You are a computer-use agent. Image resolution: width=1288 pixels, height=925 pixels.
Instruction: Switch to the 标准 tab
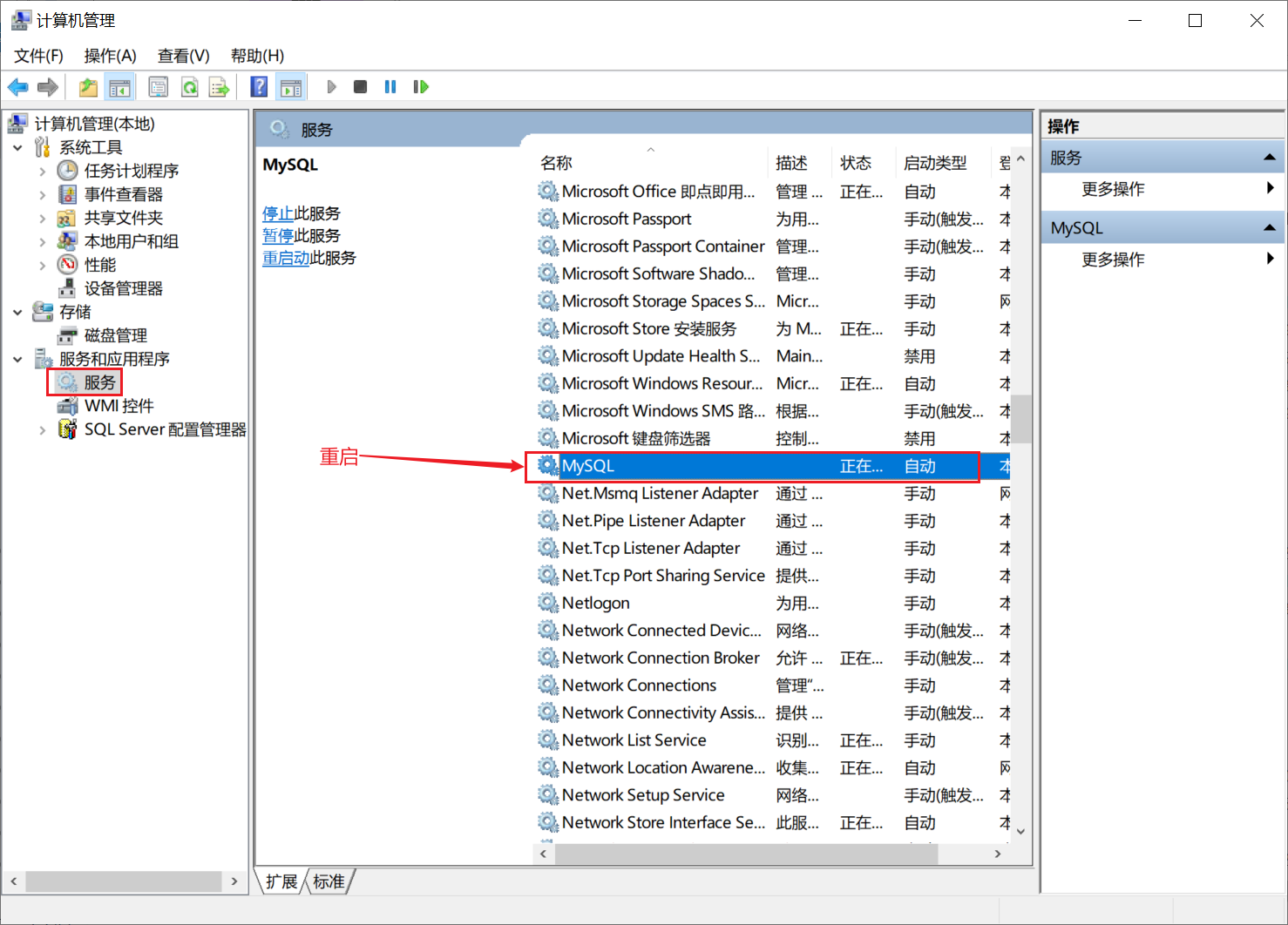pyautogui.click(x=329, y=881)
